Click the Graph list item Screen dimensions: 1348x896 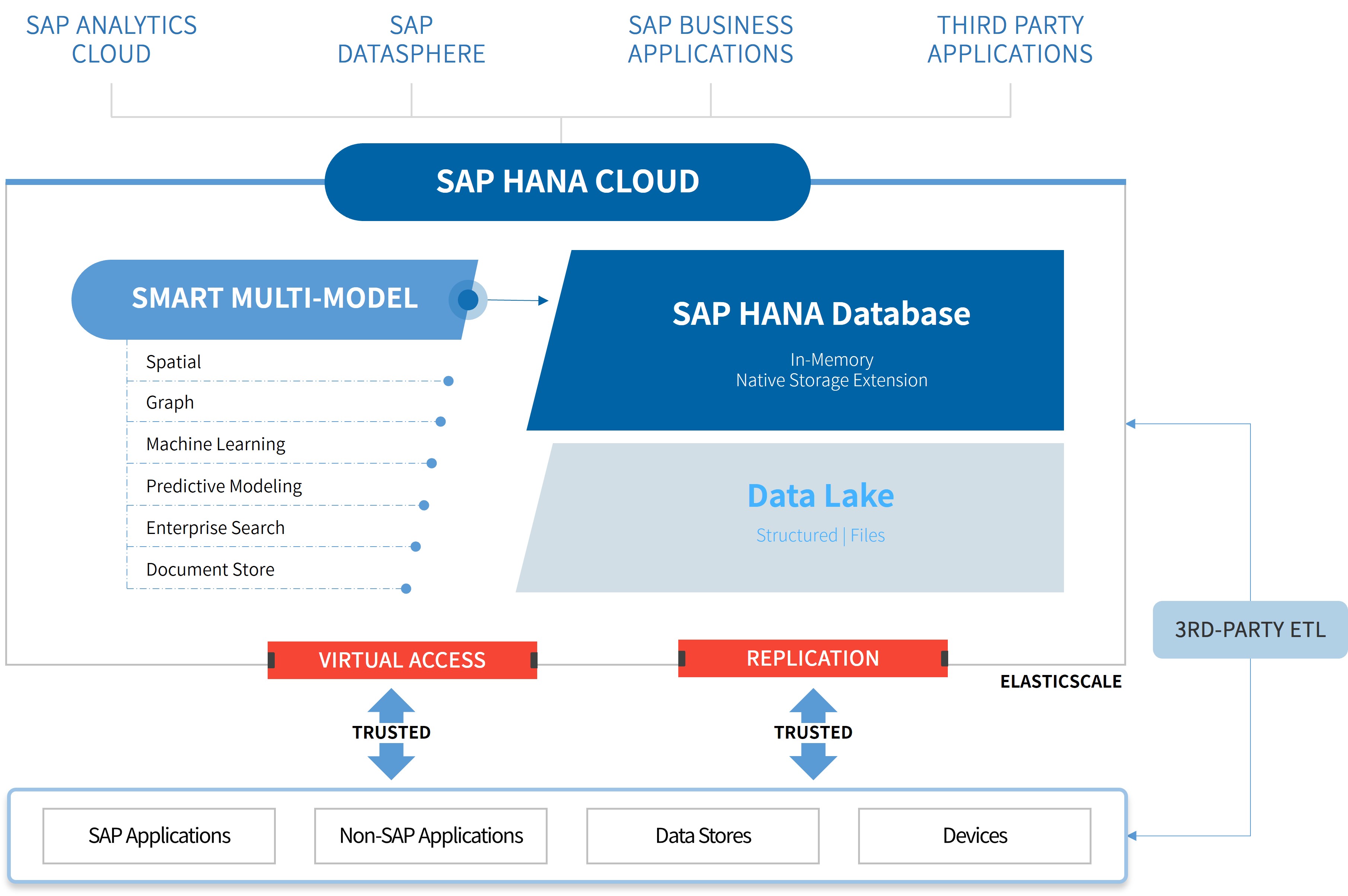click(x=170, y=402)
